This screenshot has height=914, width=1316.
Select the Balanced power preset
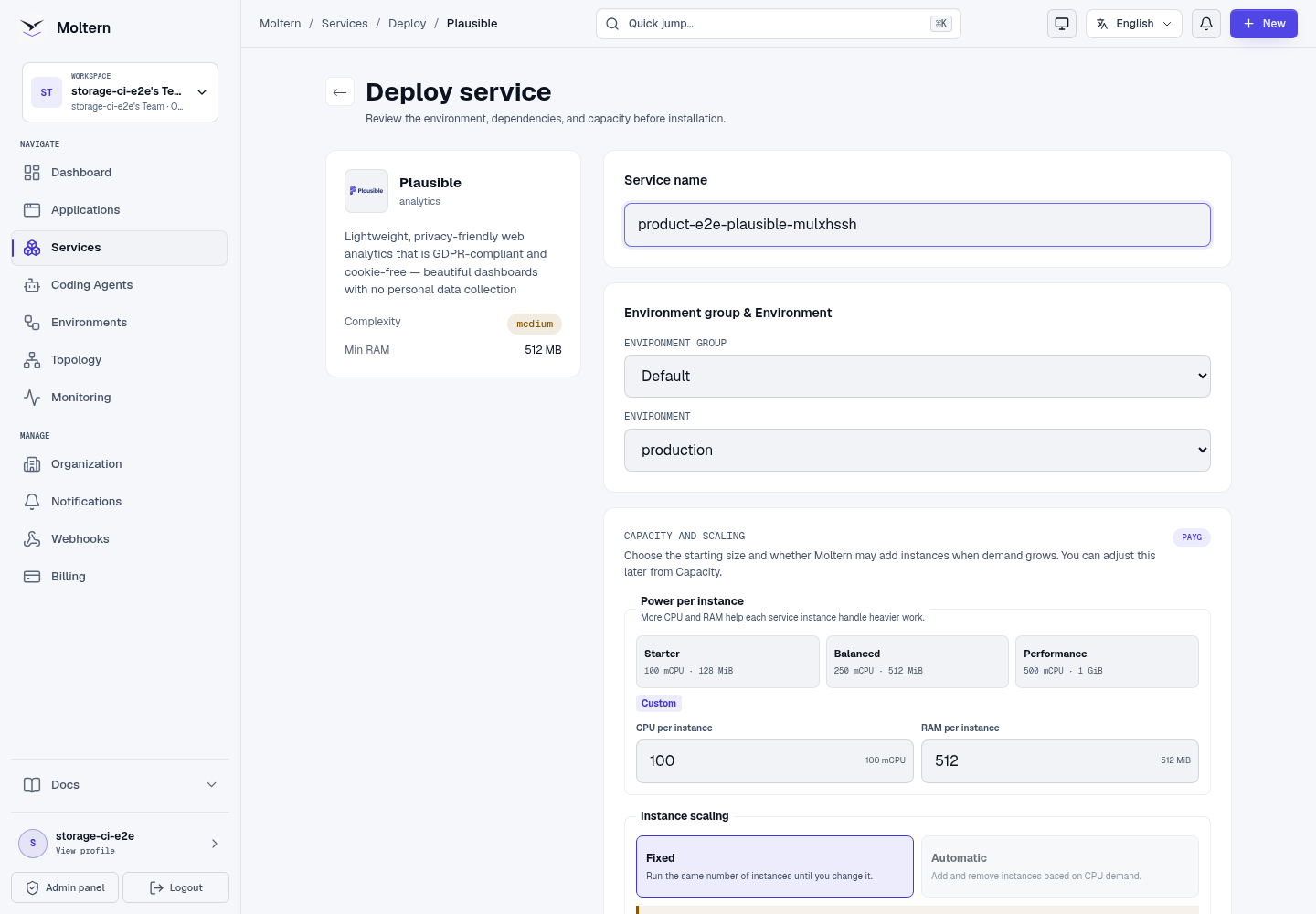click(918, 662)
